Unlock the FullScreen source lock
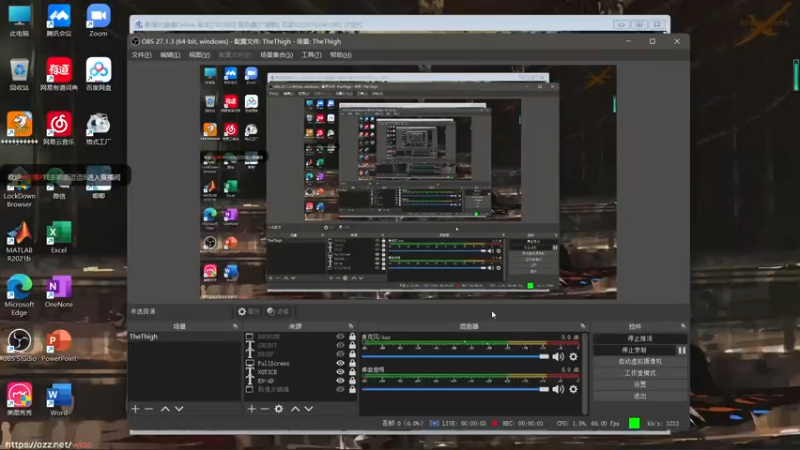This screenshot has width=800, height=450. (x=352, y=363)
